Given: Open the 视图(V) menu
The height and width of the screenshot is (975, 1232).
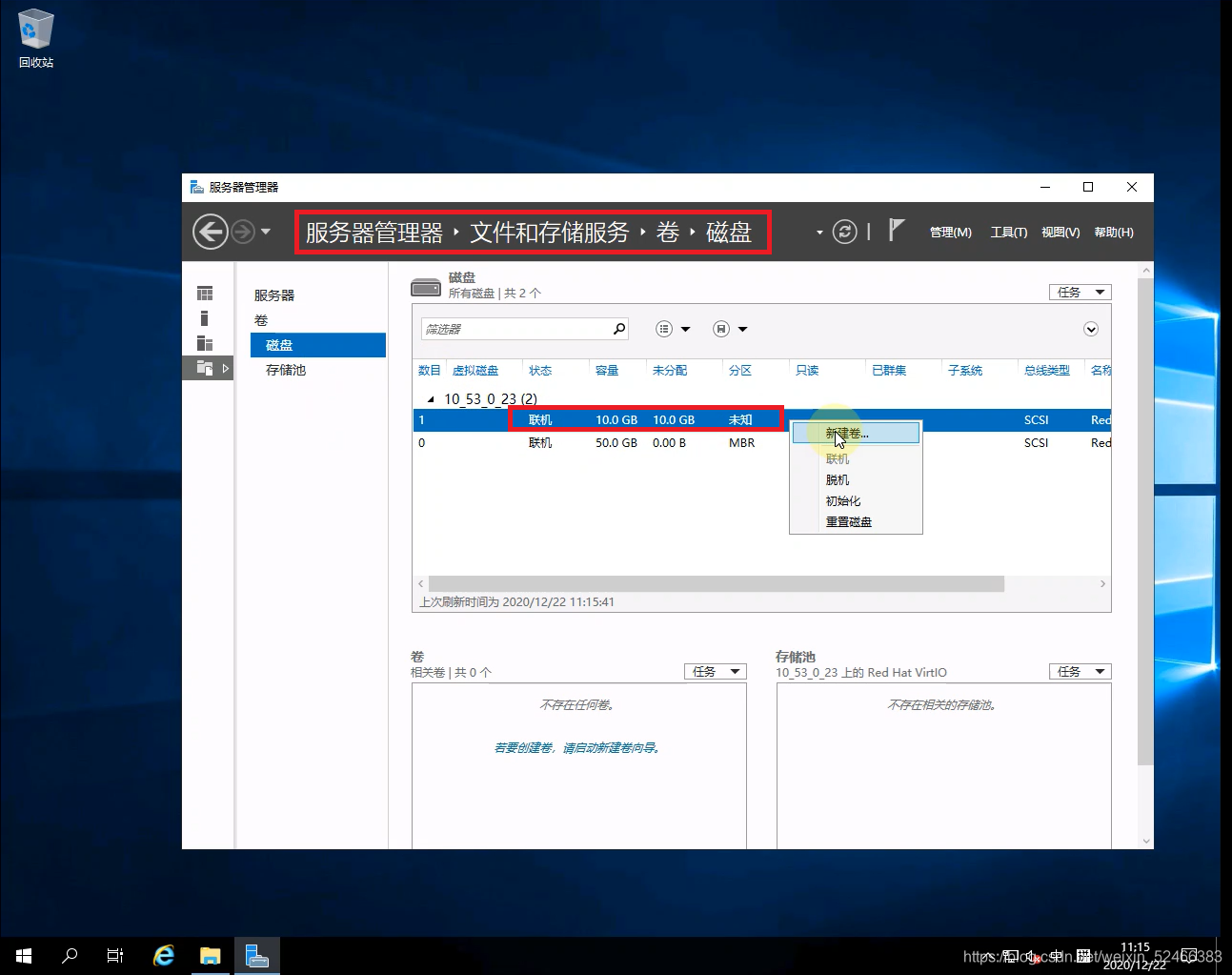Looking at the screenshot, I should coord(1060,233).
